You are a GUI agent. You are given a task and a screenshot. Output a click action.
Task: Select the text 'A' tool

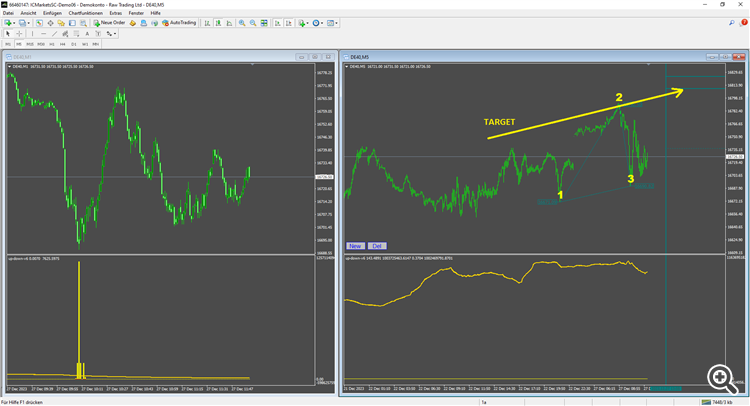click(87, 33)
